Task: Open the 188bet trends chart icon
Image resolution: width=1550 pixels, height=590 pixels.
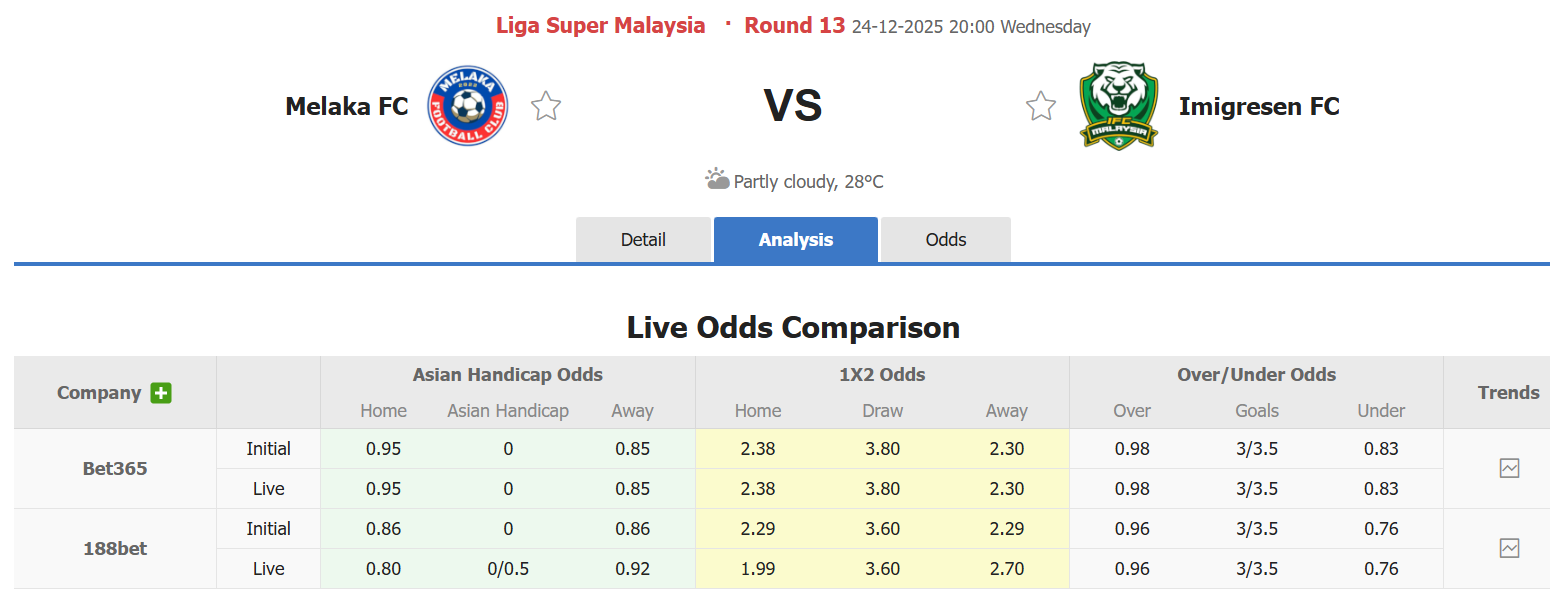Action: (x=1509, y=548)
